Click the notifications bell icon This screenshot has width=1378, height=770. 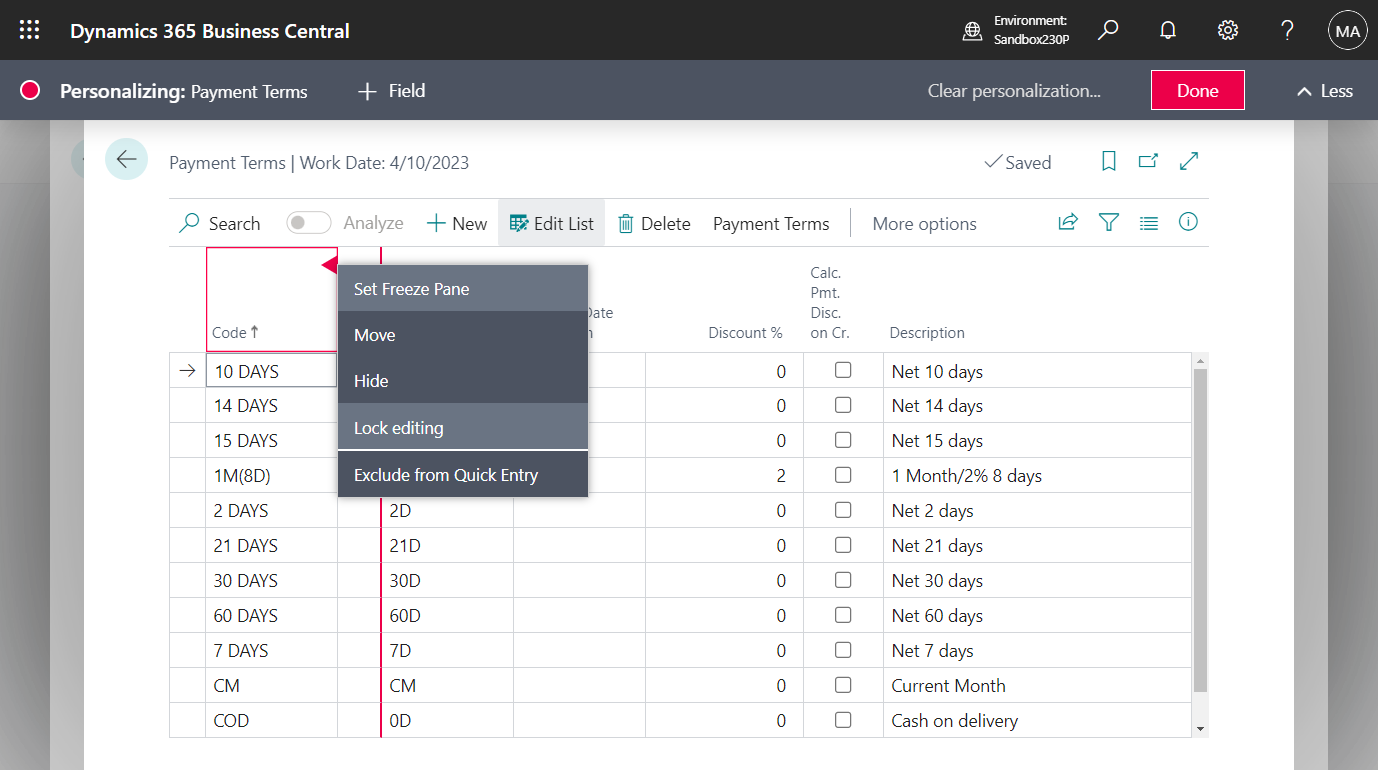[1167, 30]
